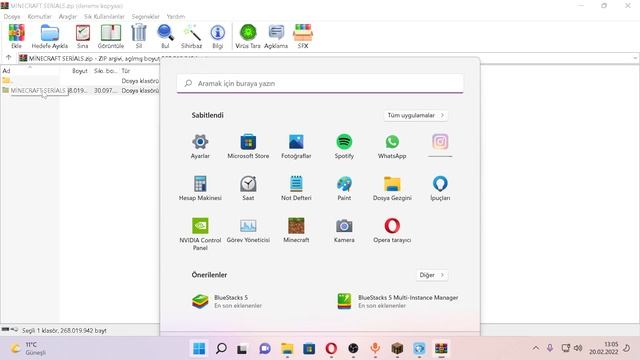Open BlueStacks 5 recommended item
Image resolution: width=640 pixels, height=360 pixels.
(227, 301)
